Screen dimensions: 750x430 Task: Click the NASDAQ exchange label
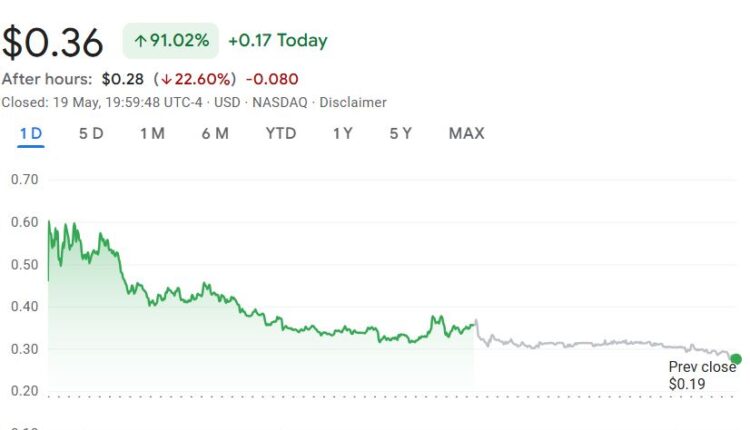(x=281, y=102)
